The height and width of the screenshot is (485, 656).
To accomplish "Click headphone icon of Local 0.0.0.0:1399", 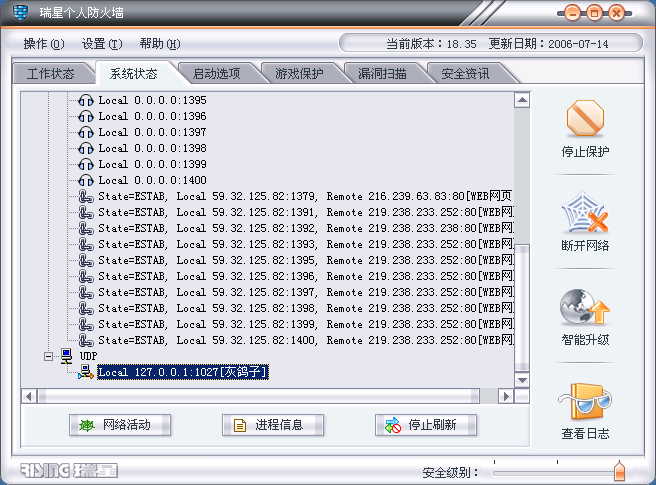I will [86, 164].
